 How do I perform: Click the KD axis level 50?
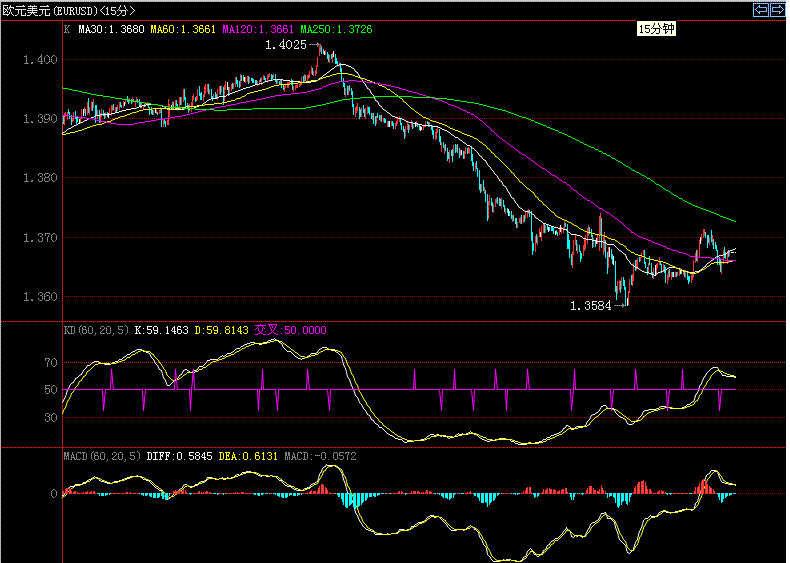(x=51, y=390)
